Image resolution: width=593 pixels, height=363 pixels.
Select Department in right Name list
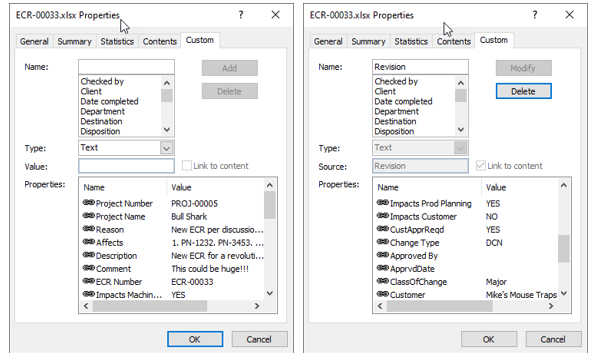click(396, 112)
